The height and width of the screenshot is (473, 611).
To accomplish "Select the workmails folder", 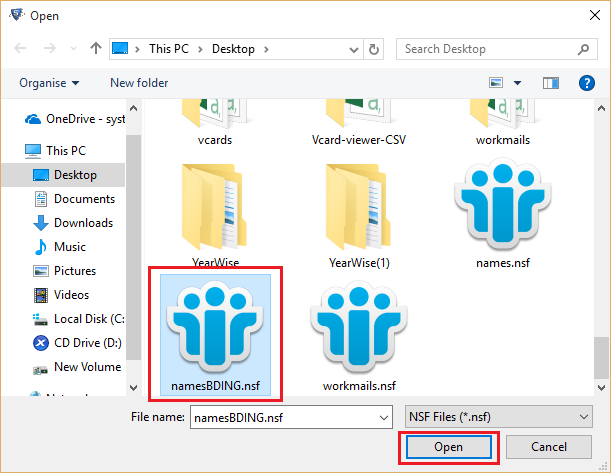I will point(503,123).
